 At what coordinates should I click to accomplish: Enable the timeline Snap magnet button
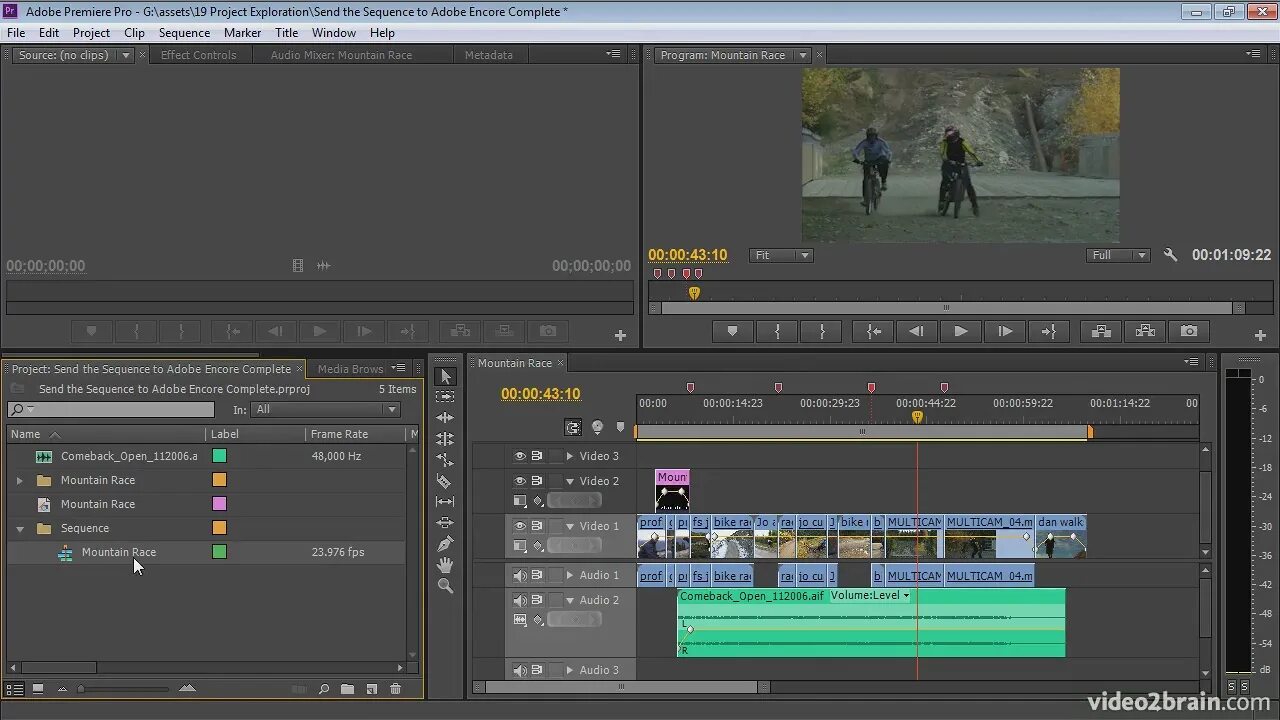[573, 427]
